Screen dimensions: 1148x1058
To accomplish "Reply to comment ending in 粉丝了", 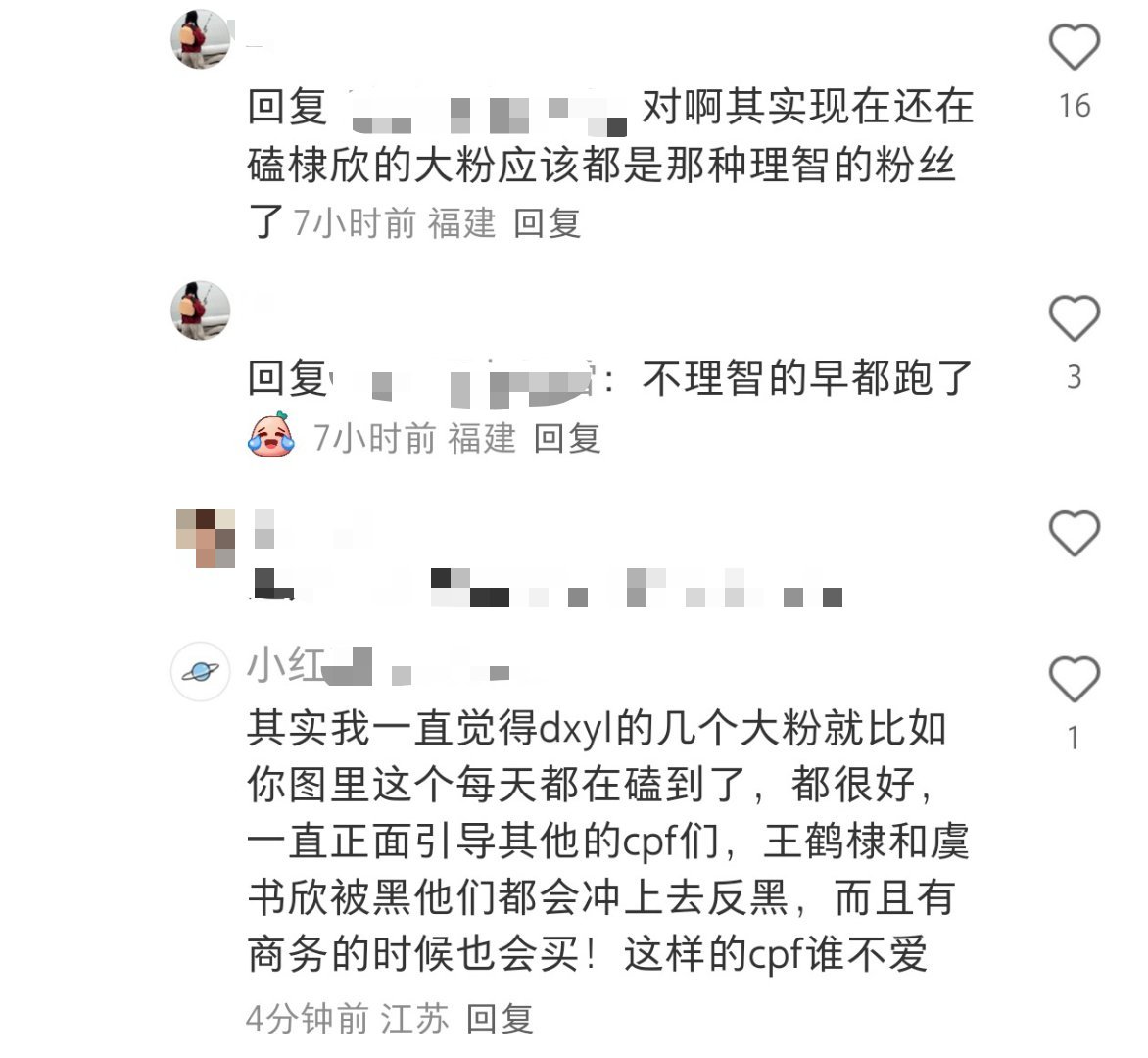I will pos(547,223).
